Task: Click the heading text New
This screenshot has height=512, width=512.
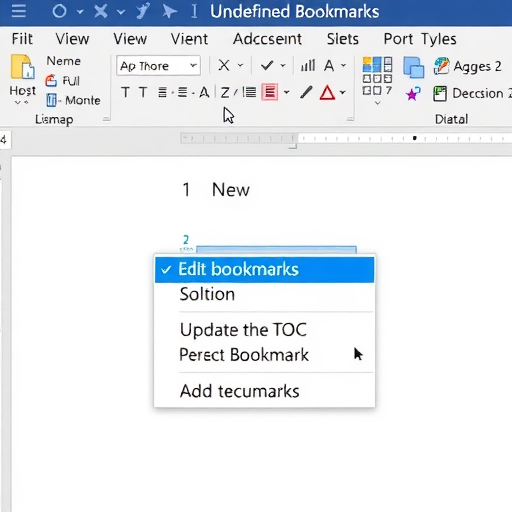Action: click(x=231, y=190)
